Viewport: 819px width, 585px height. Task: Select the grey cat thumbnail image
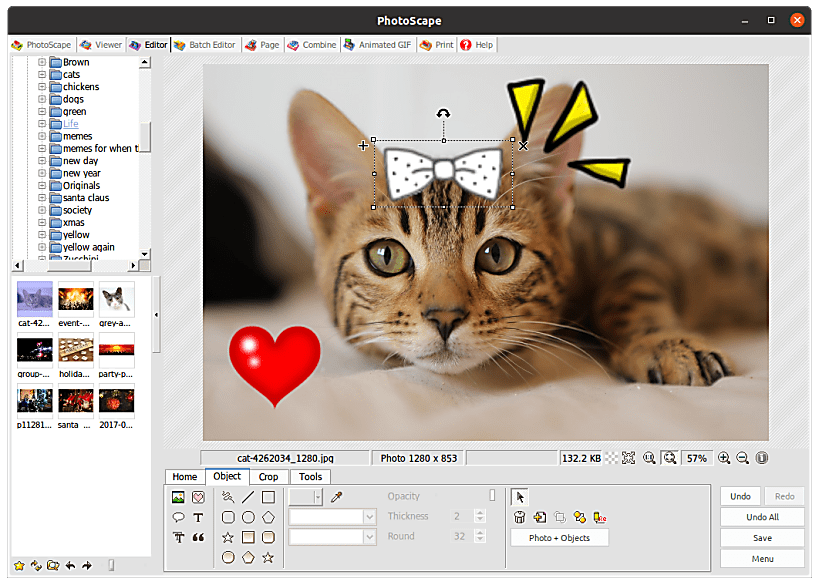coord(117,299)
